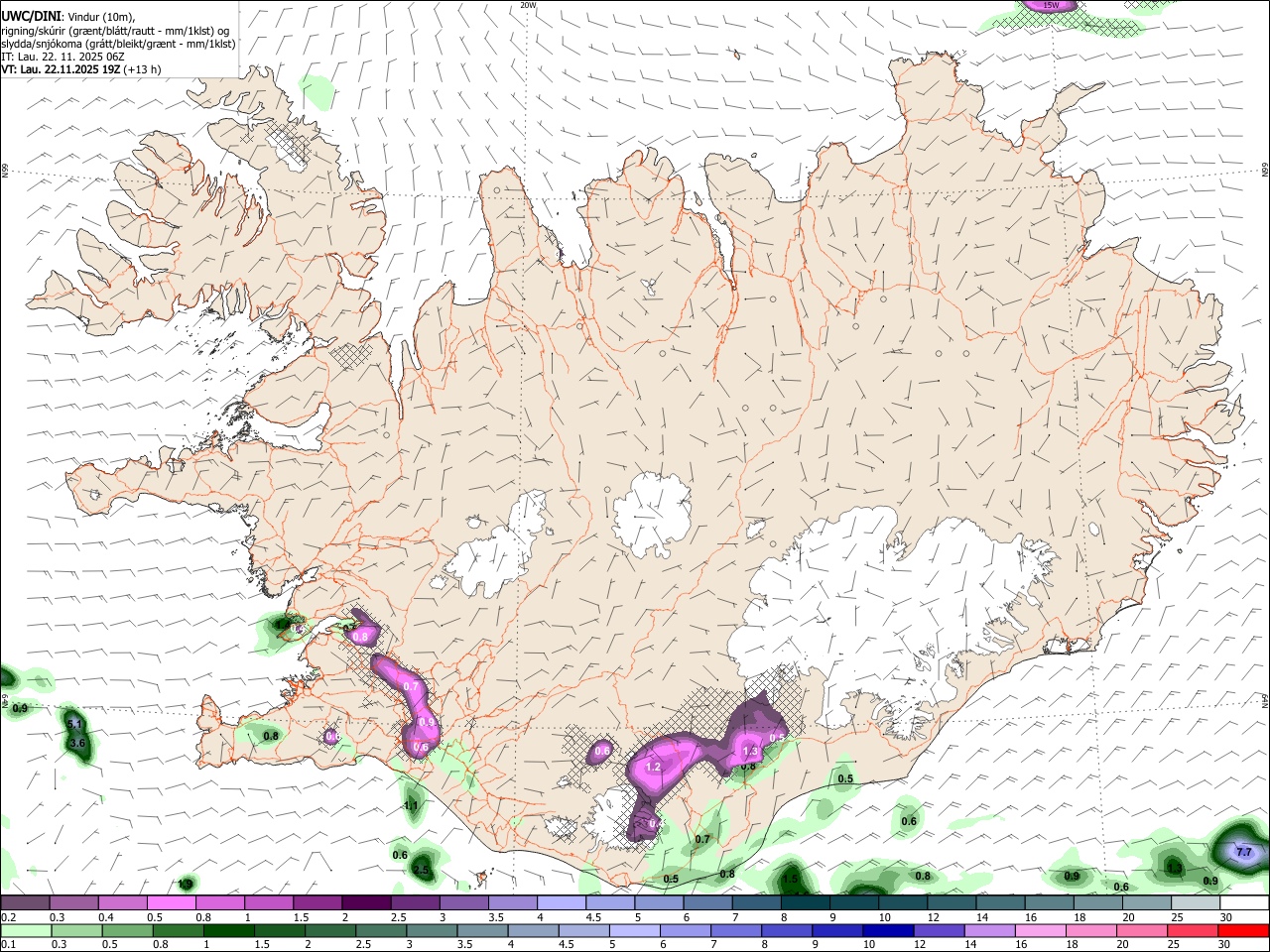
Task: Pick the bright red rain swatch after 30
Action: click(1243, 930)
